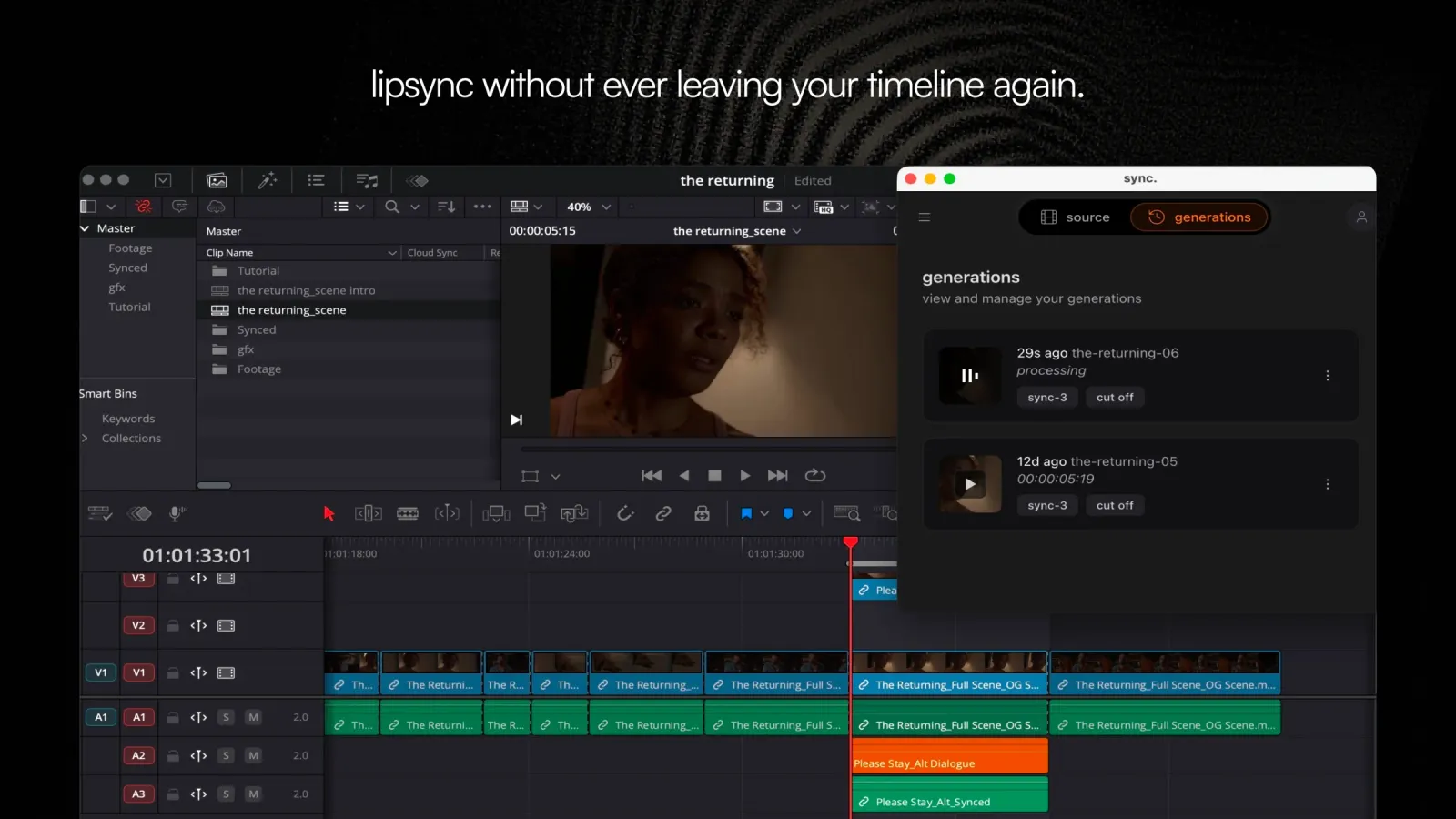Collapse the Master bin tree

85,228
